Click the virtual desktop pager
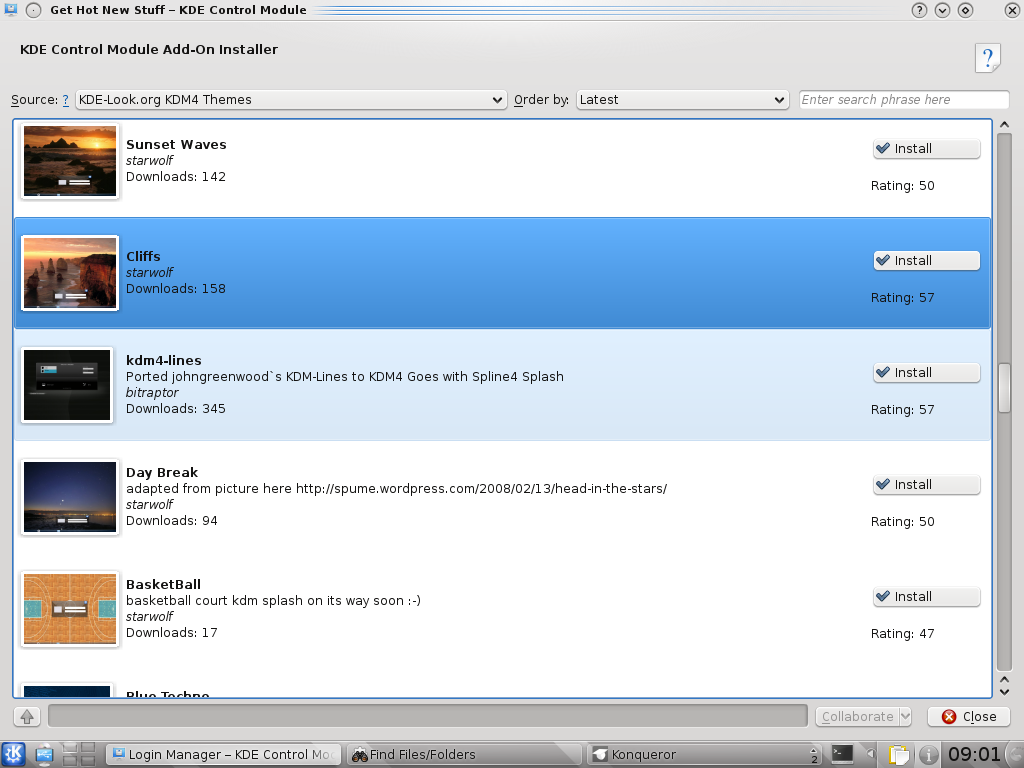Screen dimensions: 1024x768 point(79,754)
